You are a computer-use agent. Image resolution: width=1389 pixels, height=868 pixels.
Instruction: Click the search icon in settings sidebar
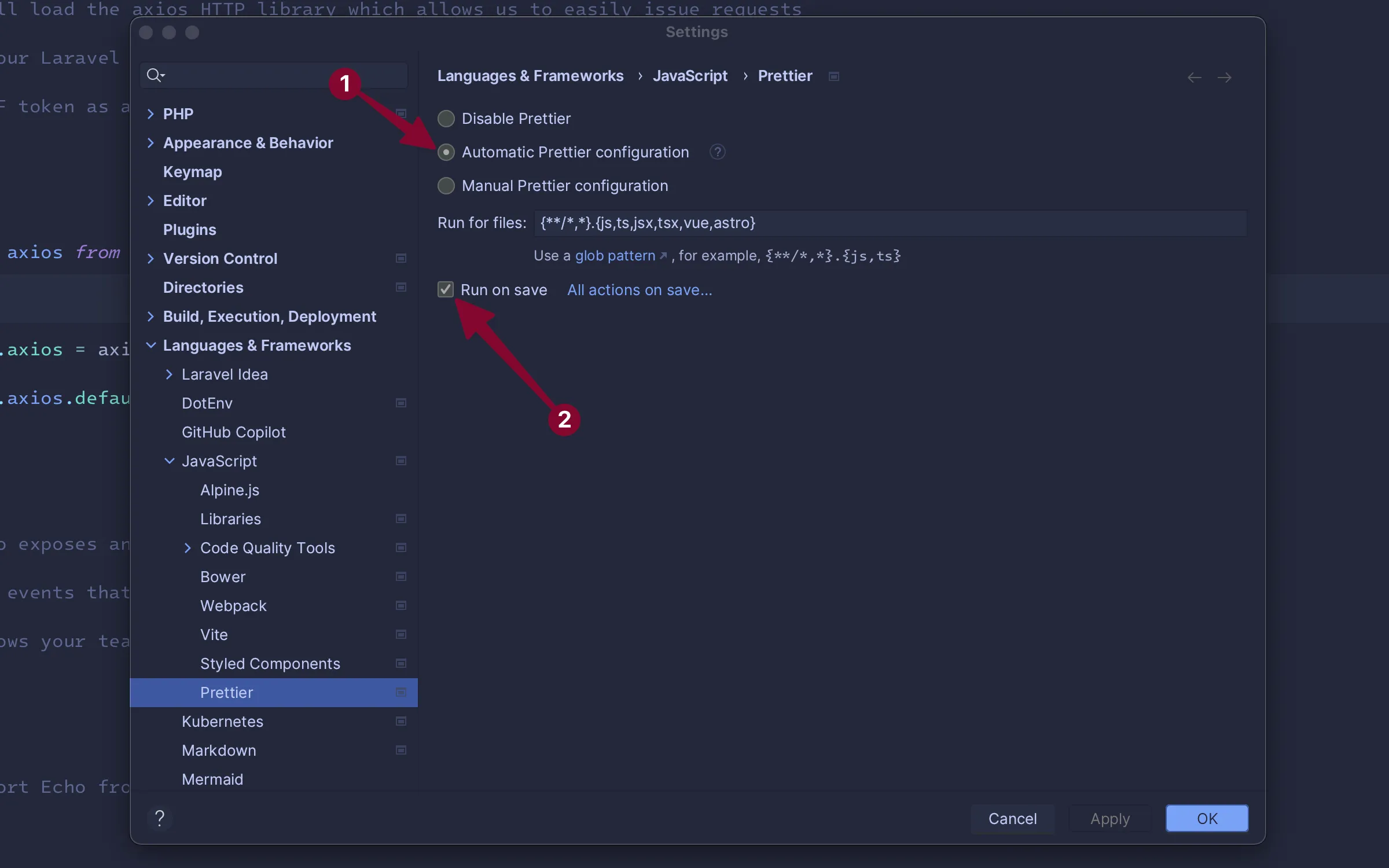click(155, 75)
